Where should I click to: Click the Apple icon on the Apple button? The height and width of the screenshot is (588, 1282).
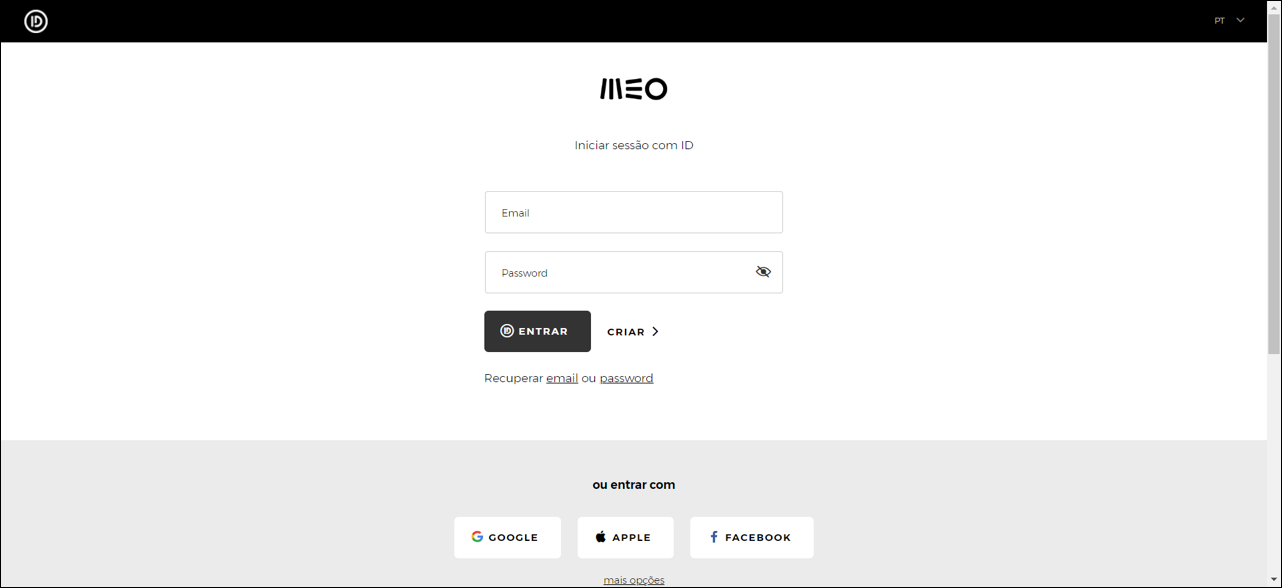click(x=601, y=536)
